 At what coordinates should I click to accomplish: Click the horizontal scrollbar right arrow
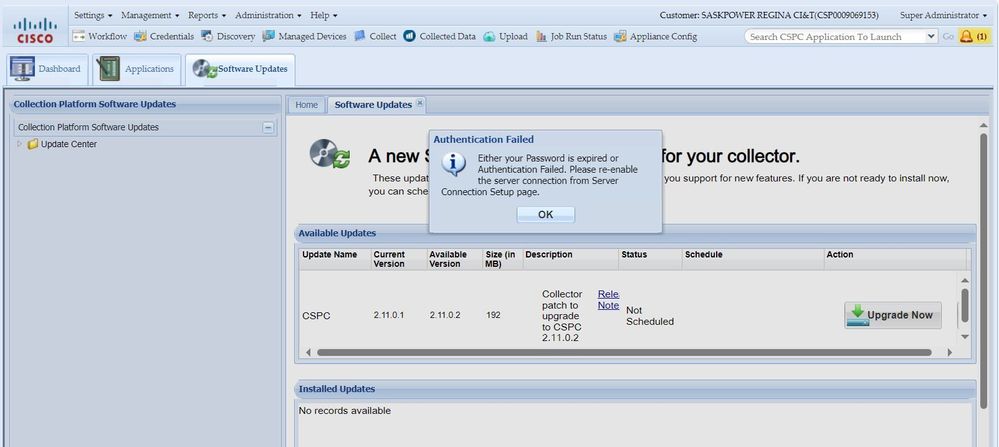pos(949,352)
